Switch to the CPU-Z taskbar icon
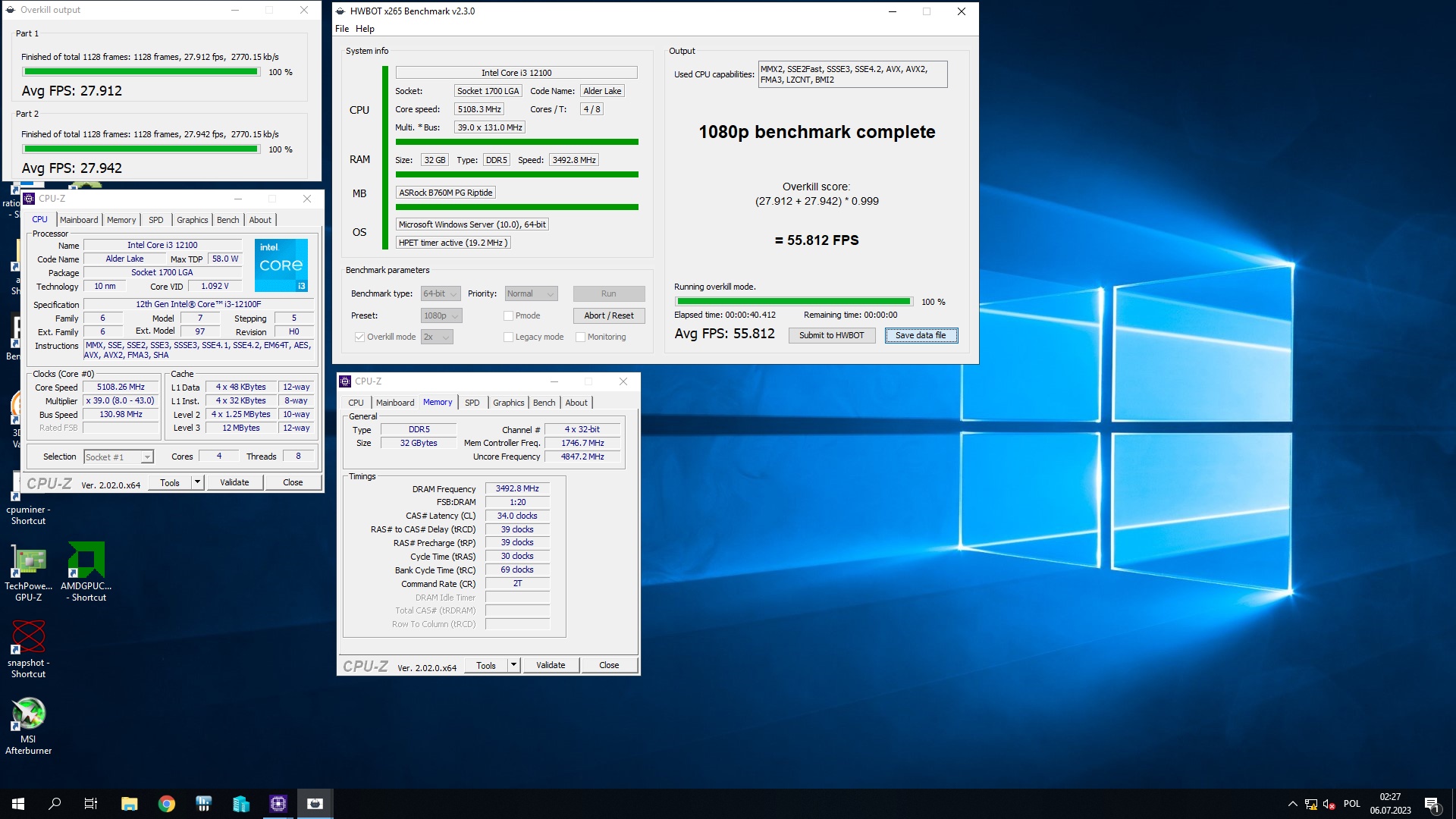This screenshot has height=819, width=1456. 278,804
